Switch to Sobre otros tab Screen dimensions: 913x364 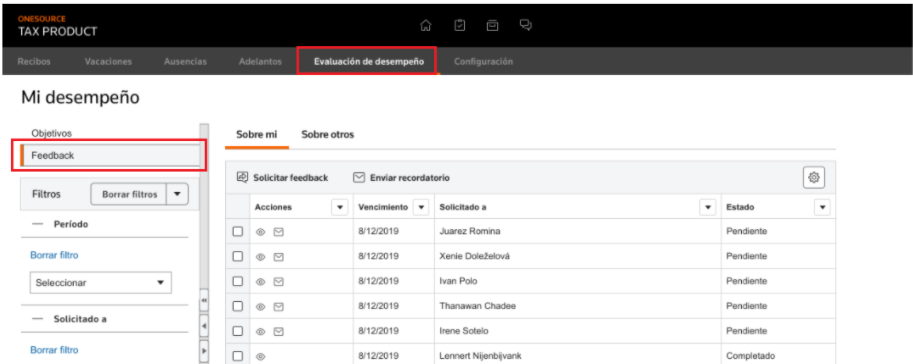327,135
